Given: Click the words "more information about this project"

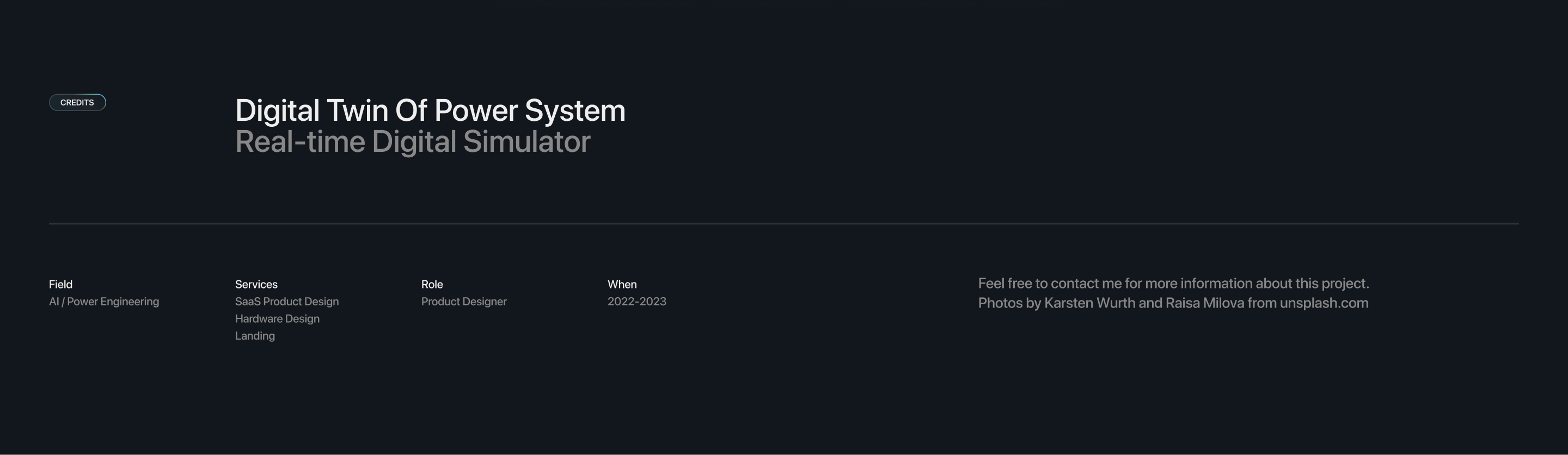Looking at the screenshot, I should tap(1257, 284).
